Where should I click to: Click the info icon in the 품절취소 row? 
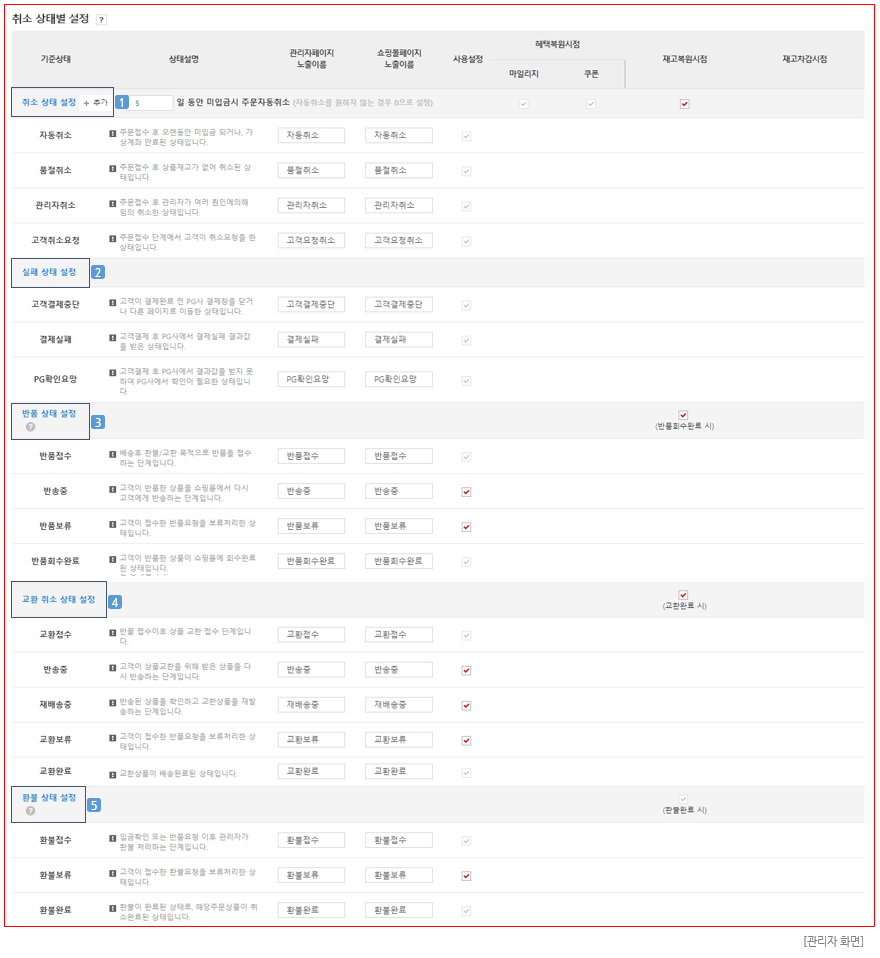[112, 168]
